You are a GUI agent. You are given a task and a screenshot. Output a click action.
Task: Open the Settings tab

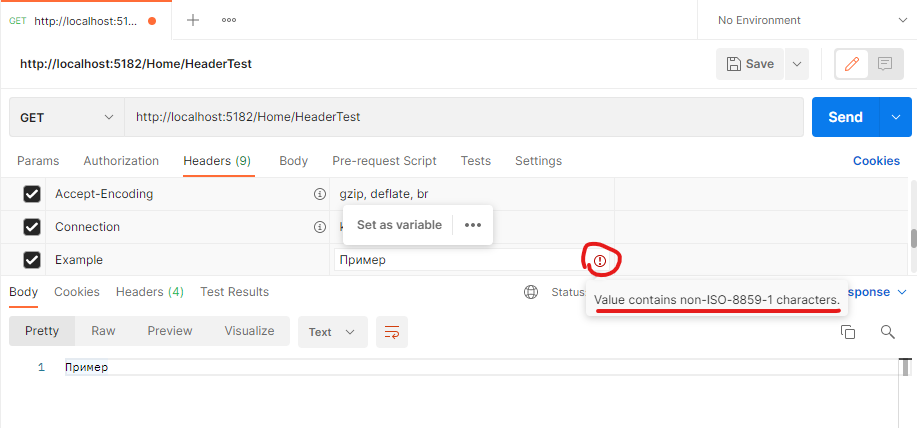pos(538,161)
